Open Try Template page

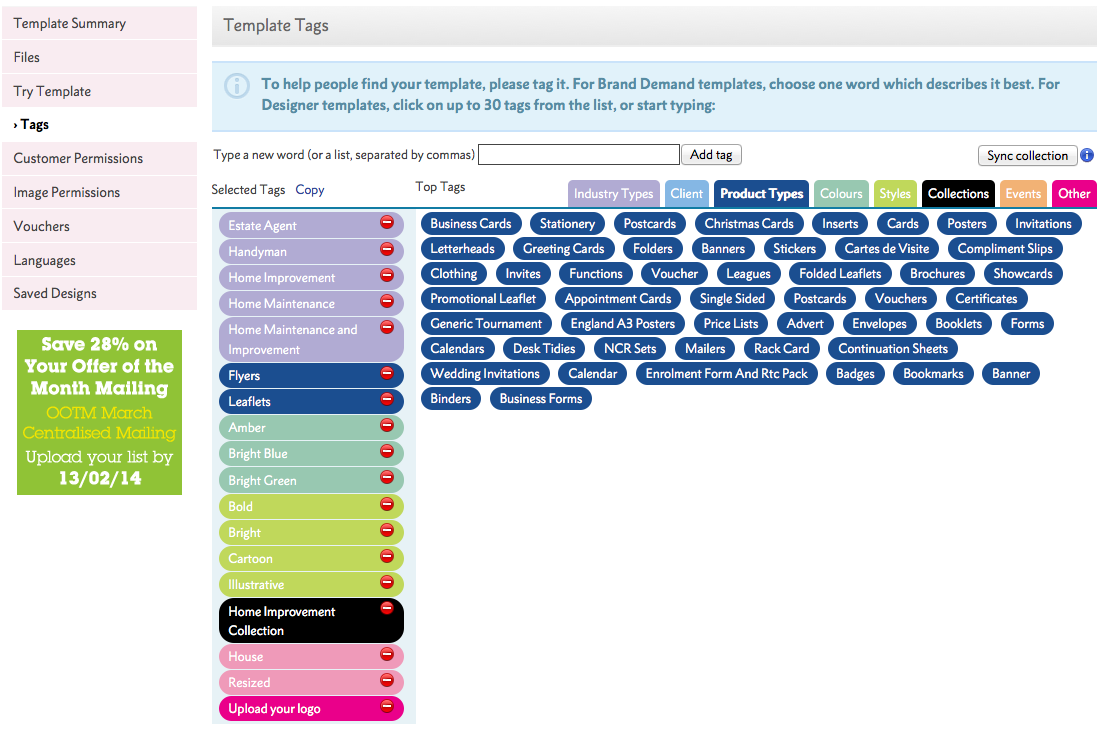(x=100, y=91)
